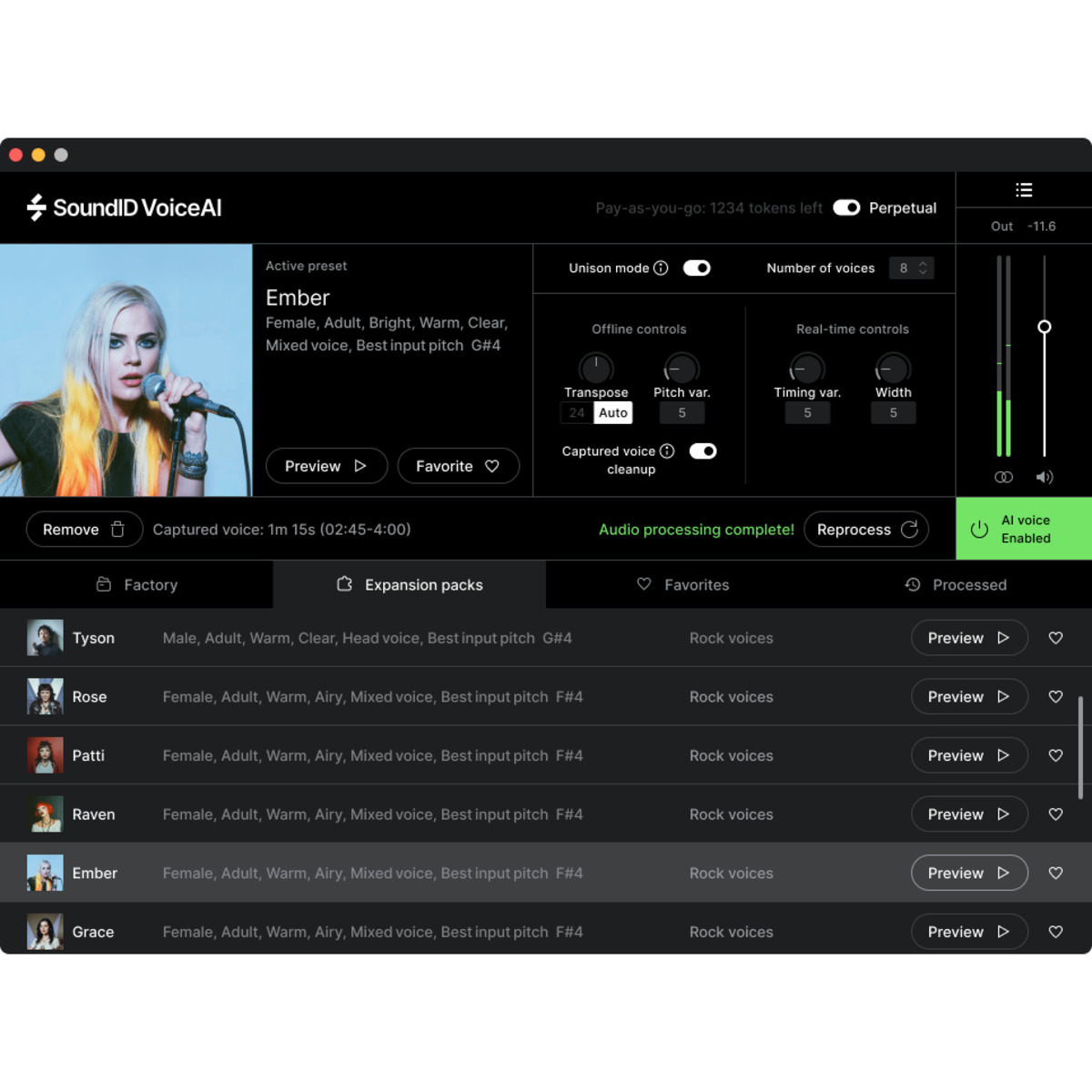The width and height of the screenshot is (1092, 1092).
Task: Toggle AI voice Enabled button
Action: point(1024,529)
